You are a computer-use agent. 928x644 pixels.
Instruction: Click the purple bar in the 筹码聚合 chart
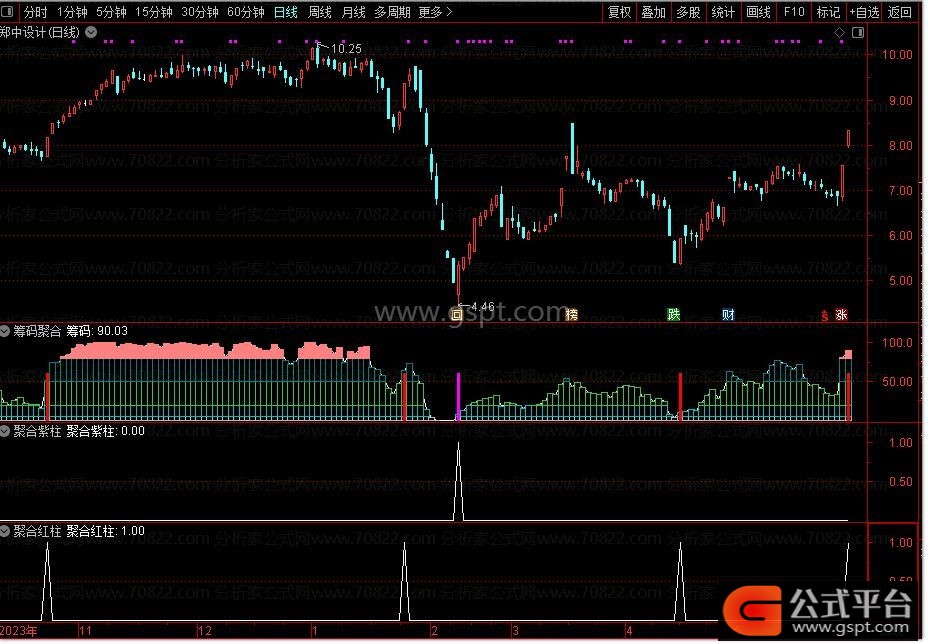tap(458, 396)
